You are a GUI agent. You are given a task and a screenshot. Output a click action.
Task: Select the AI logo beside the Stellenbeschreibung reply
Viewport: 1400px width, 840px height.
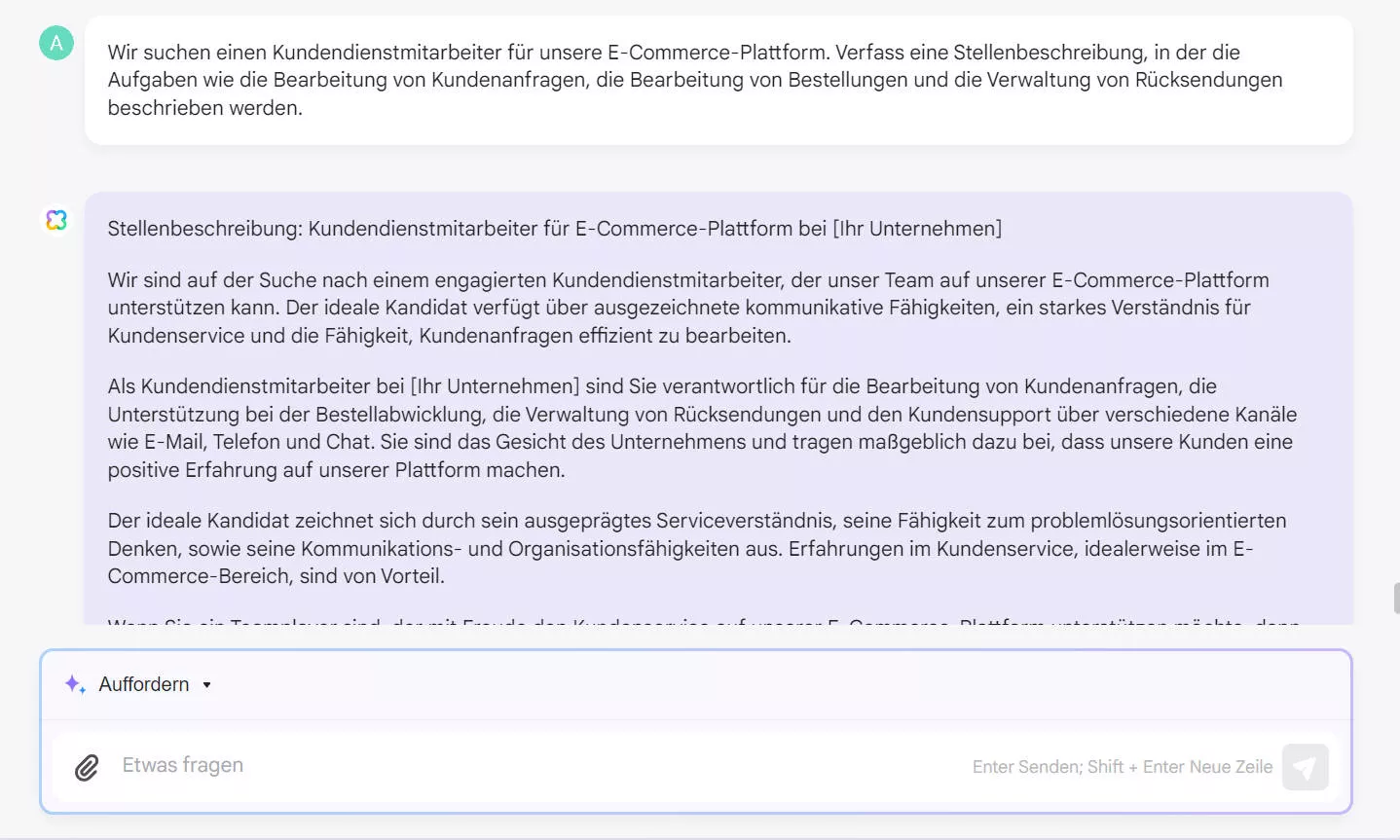55,220
